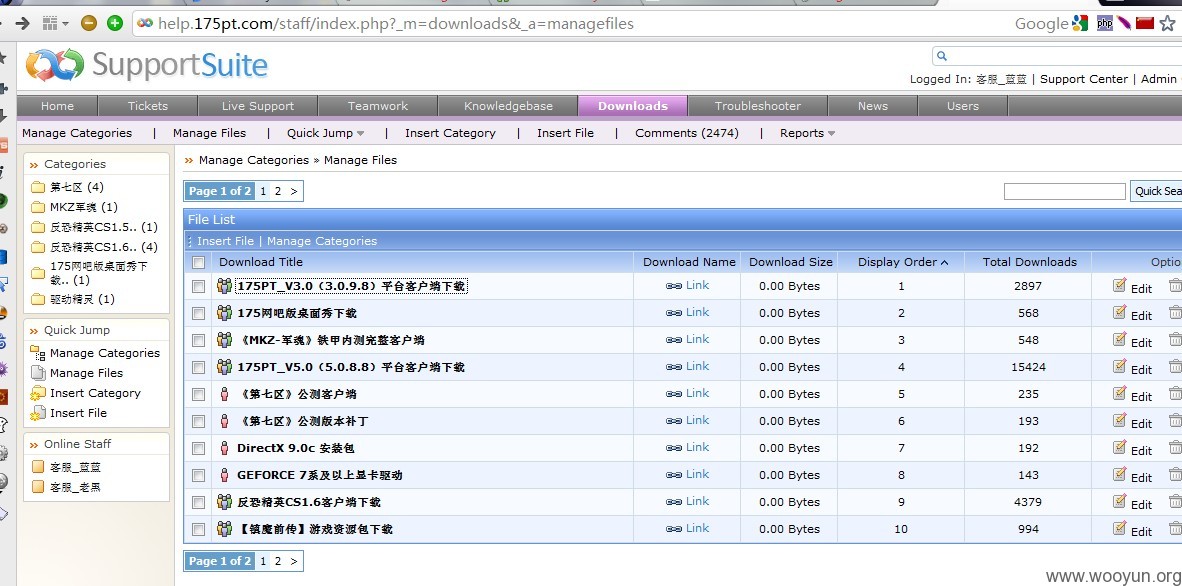
Task: Open the News tab
Action: coord(872,106)
